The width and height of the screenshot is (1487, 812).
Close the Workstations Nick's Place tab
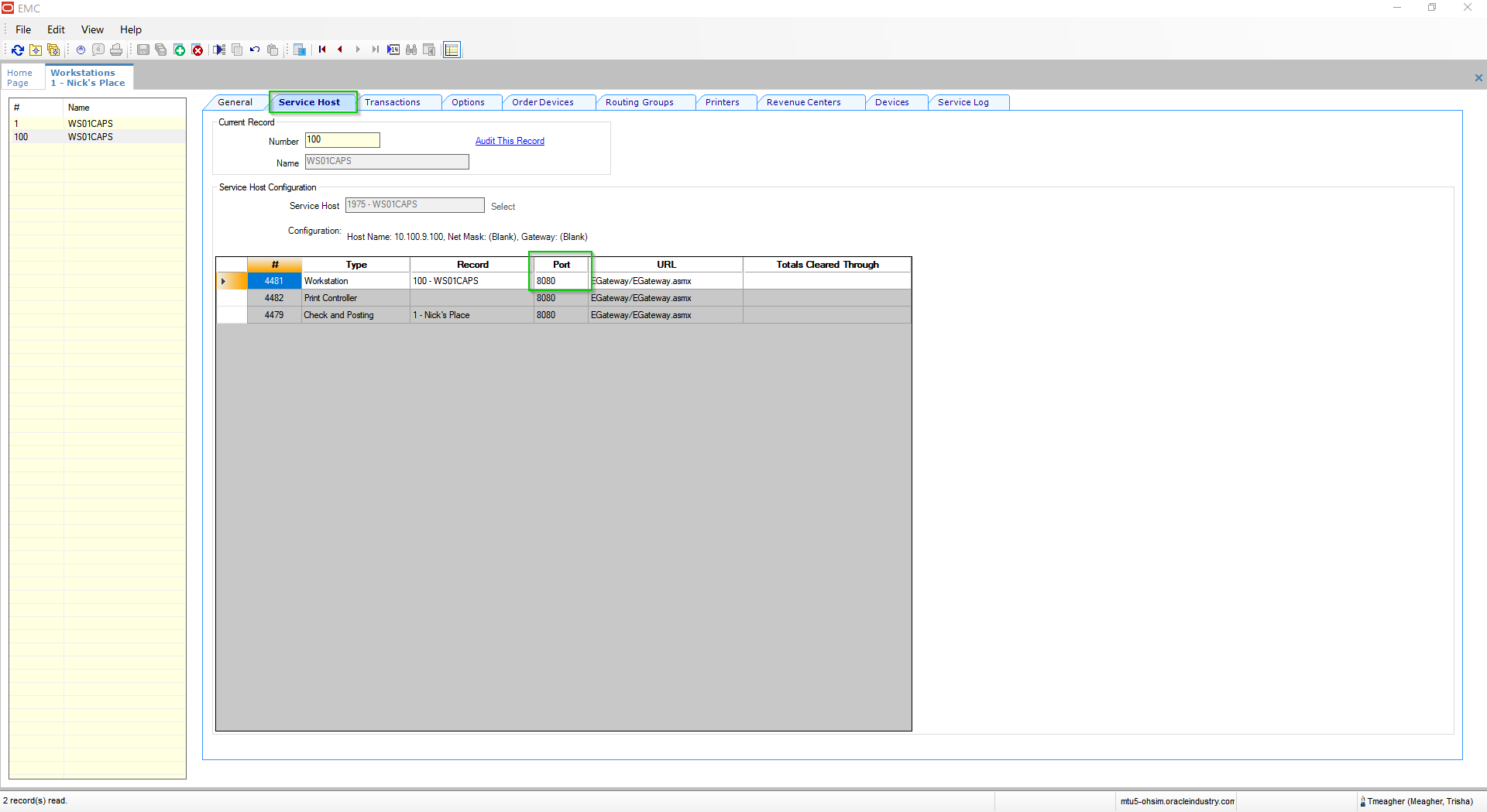(x=1478, y=77)
